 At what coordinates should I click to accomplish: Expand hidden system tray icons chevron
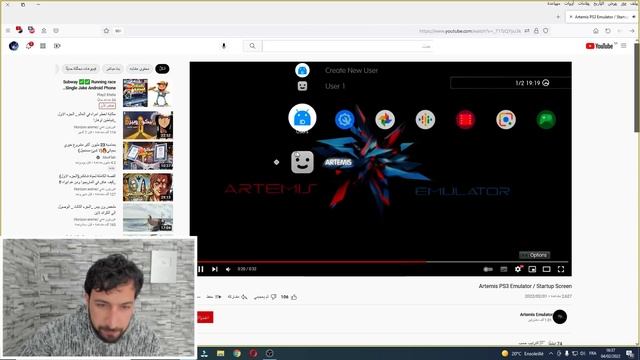click(551, 353)
